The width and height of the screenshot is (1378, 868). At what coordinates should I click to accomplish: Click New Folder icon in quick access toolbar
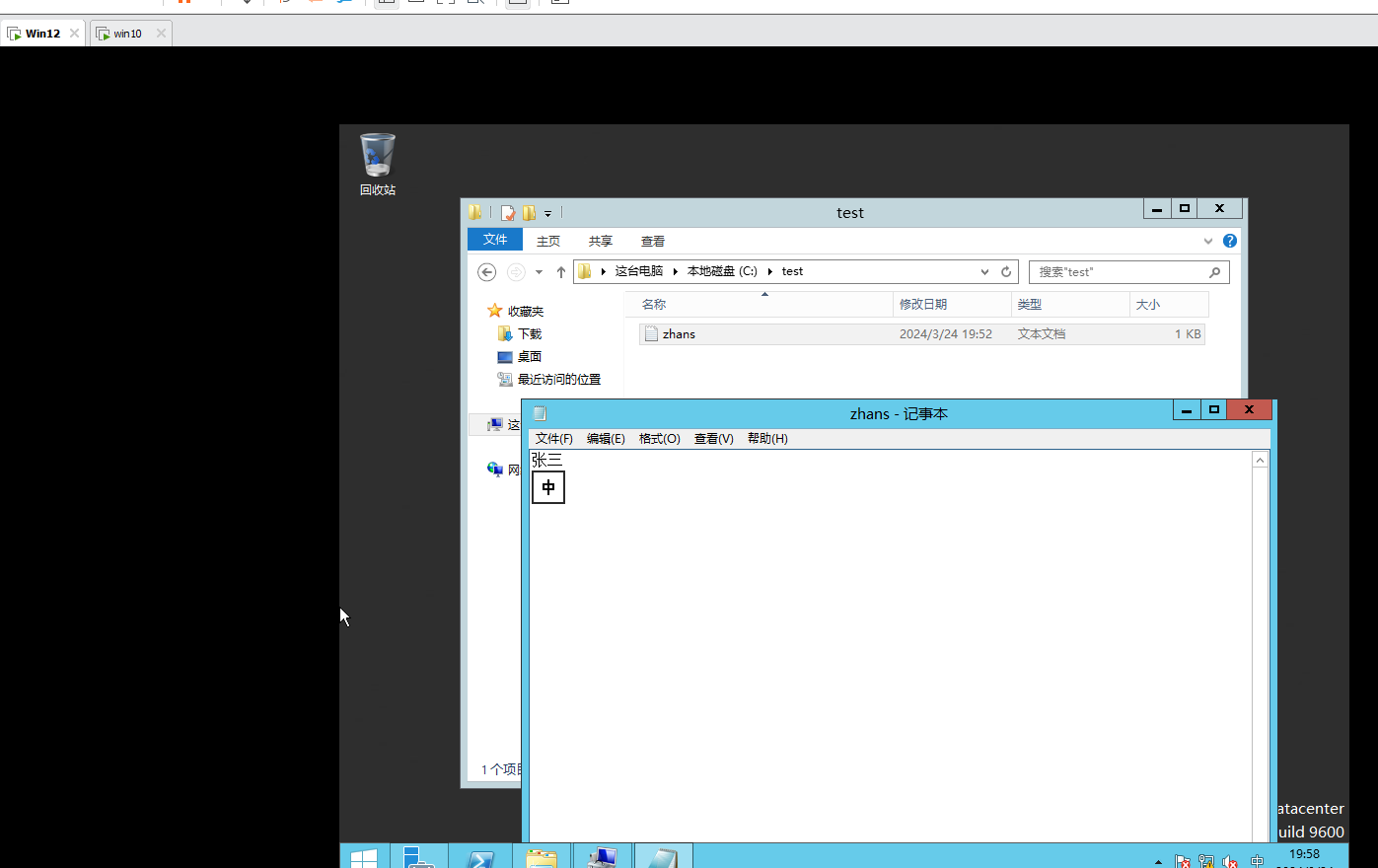coord(530,213)
